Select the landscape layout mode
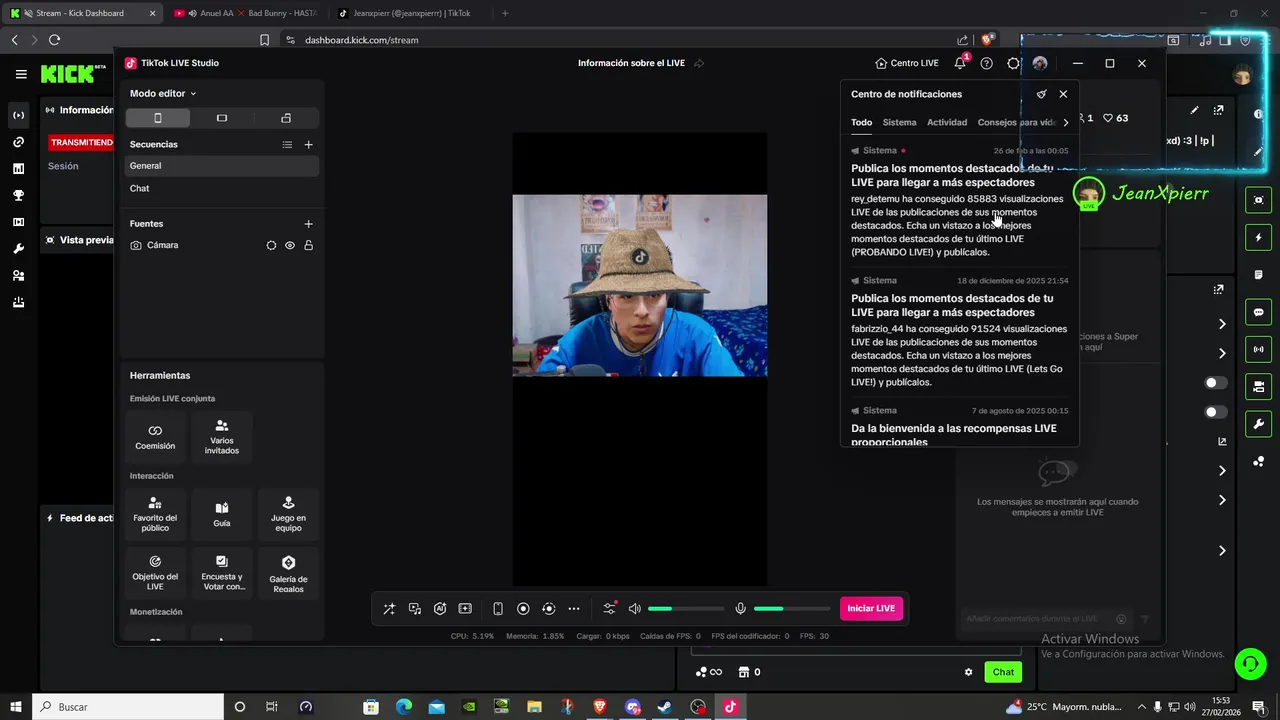 tap(222, 118)
